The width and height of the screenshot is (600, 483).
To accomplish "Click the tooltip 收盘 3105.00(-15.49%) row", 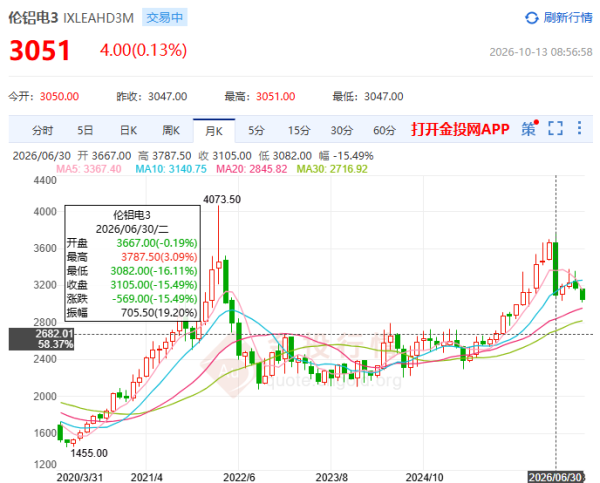I will [x=132, y=285].
